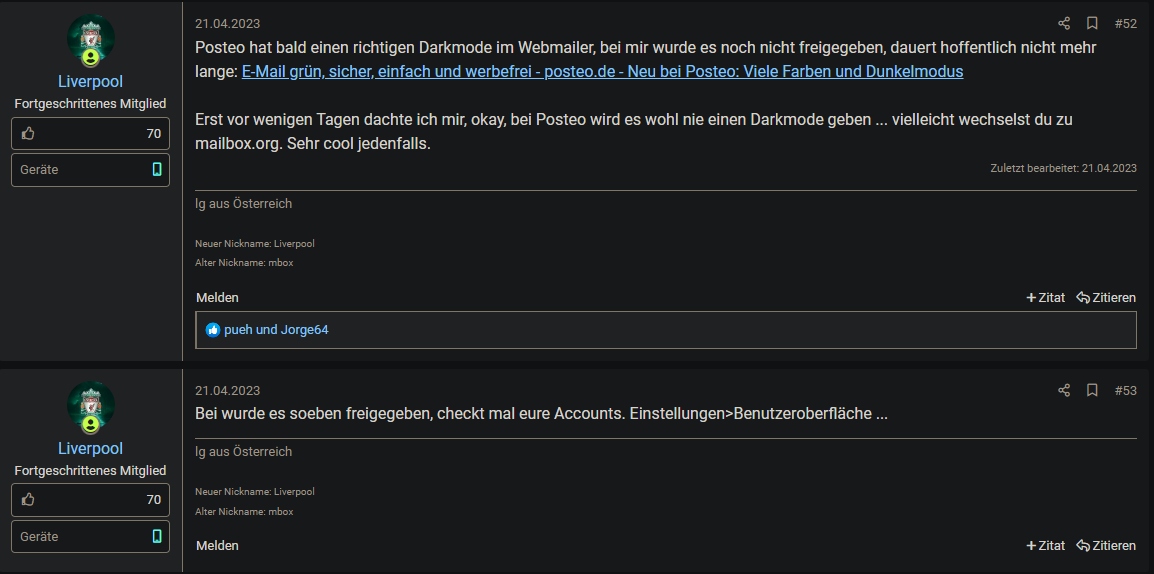Bookmark post #52

click(x=1092, y=23)
